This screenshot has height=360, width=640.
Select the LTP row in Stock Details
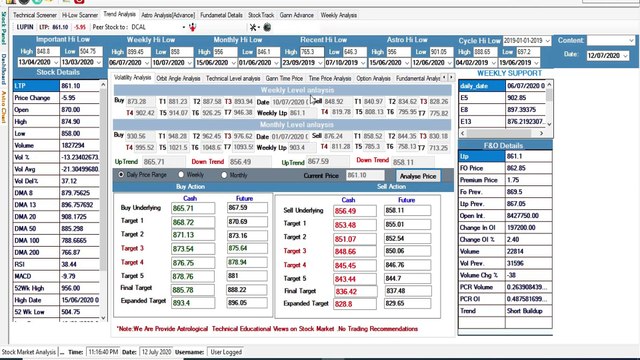pos(56,86)
